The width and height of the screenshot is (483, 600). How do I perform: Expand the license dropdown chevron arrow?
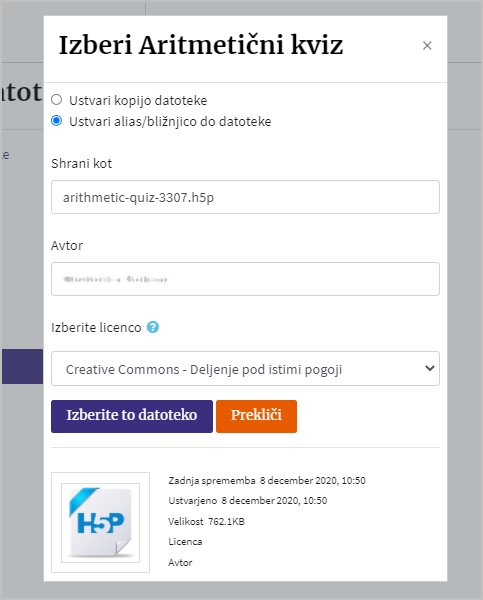coord(430,368)
